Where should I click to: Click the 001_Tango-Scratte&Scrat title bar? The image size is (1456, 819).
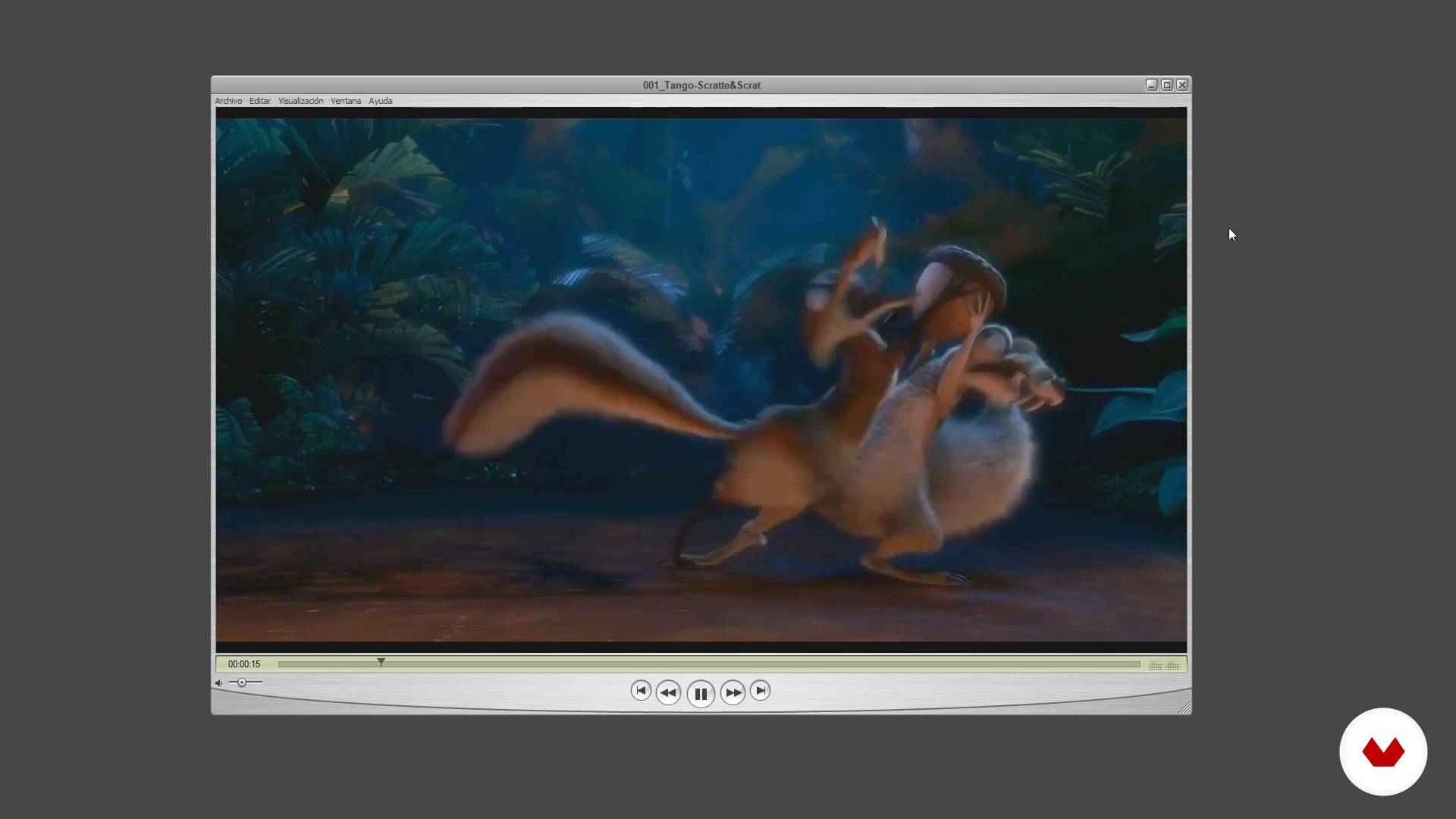point(701,85)
